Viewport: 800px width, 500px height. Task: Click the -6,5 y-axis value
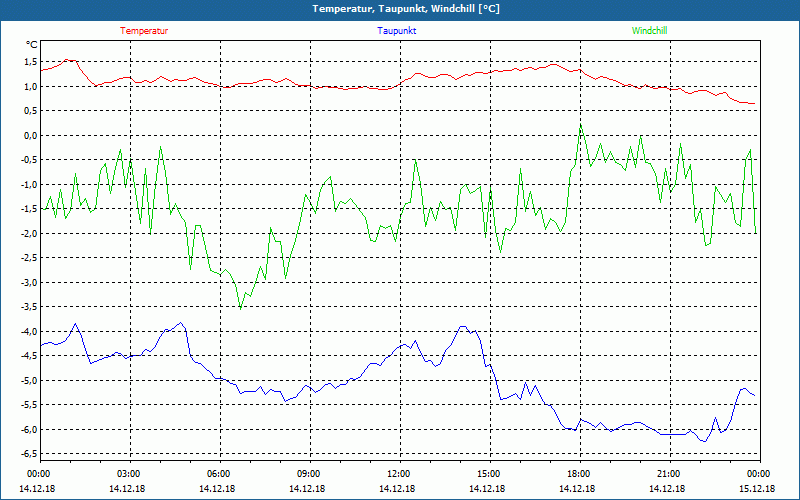(x=29, y=454)
